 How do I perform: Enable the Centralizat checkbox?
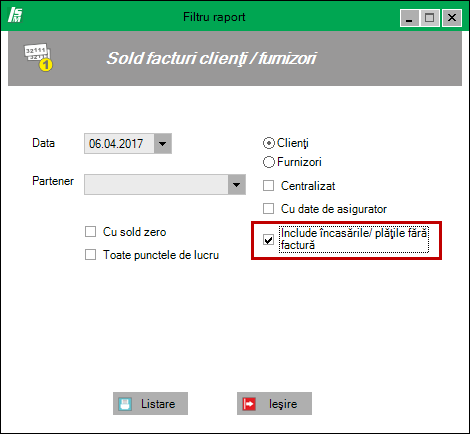pos(268,186)
